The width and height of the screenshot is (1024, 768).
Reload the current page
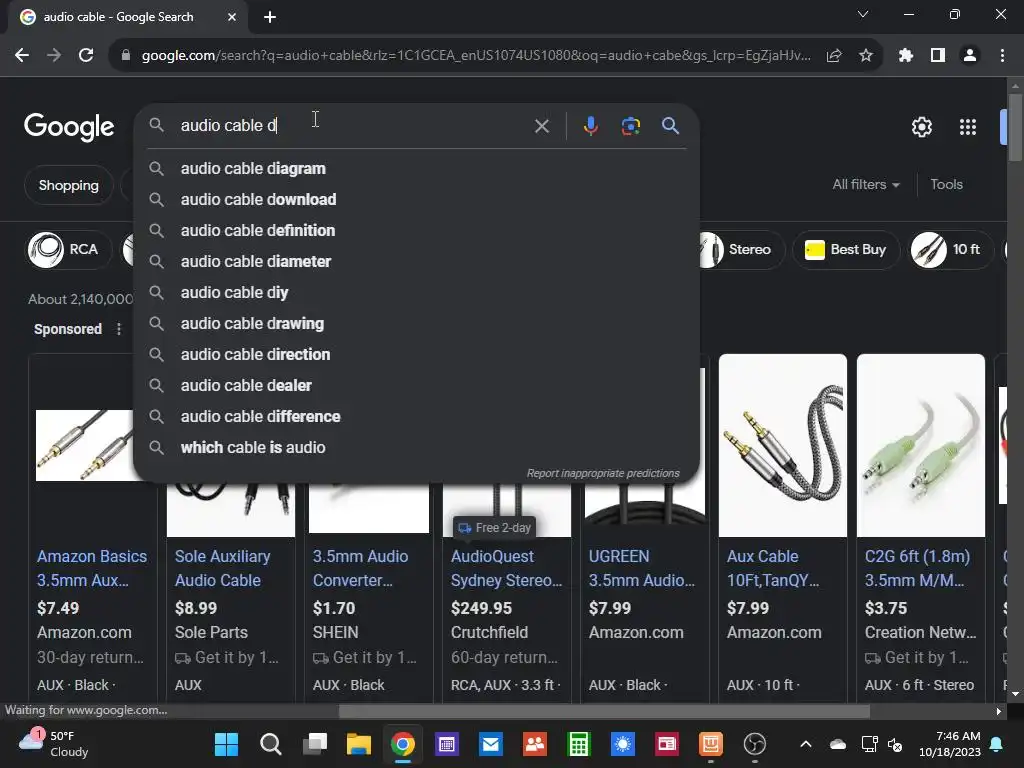86,56
